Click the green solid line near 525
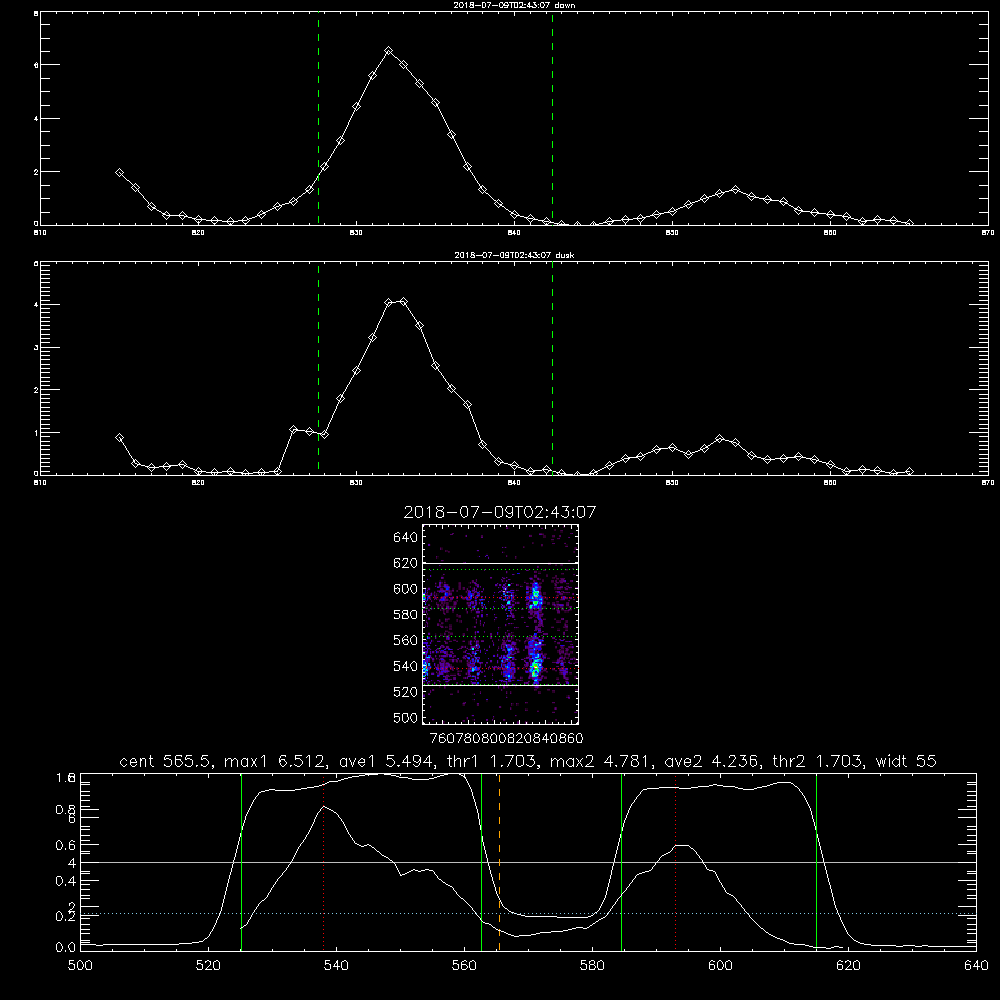 [x=241, y=862]
